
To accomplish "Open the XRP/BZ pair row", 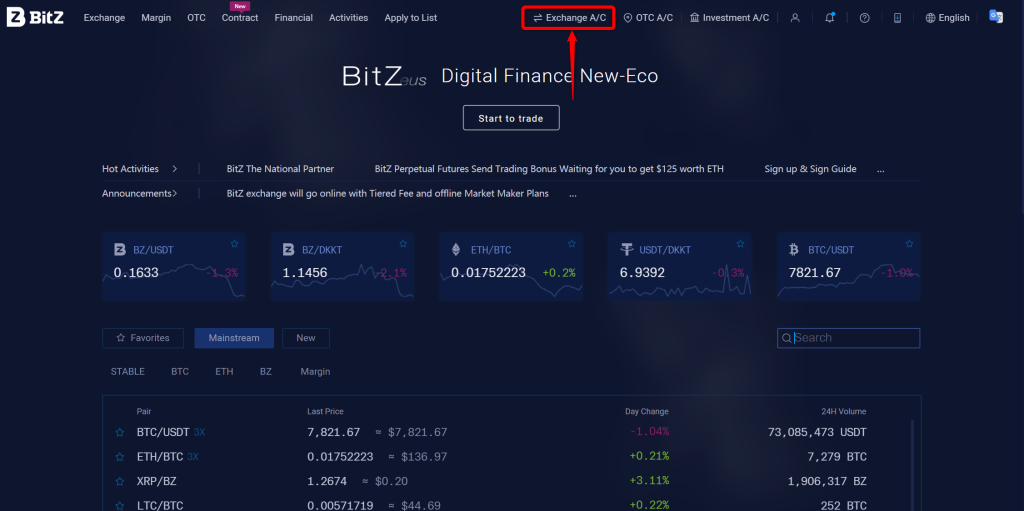I will [x=511, y=482].
